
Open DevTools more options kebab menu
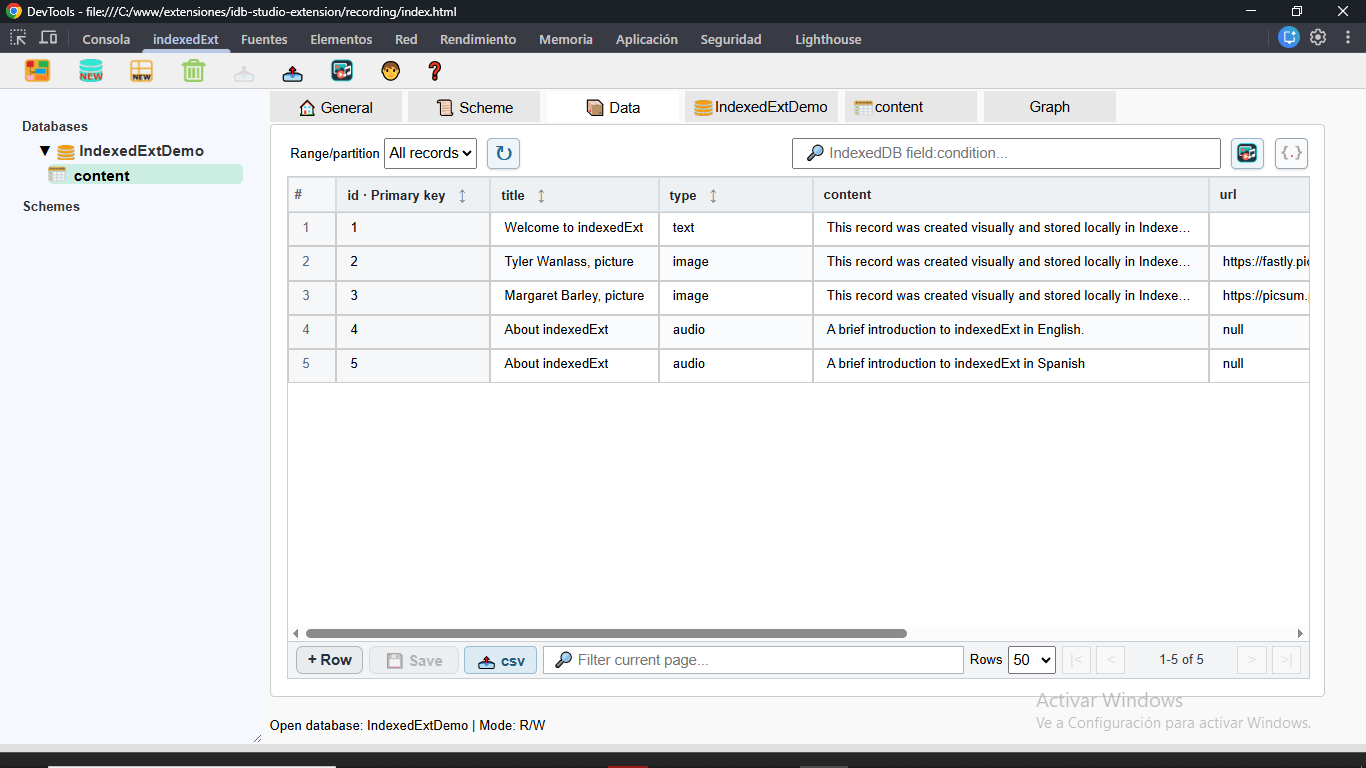(x=1347, y=38)
